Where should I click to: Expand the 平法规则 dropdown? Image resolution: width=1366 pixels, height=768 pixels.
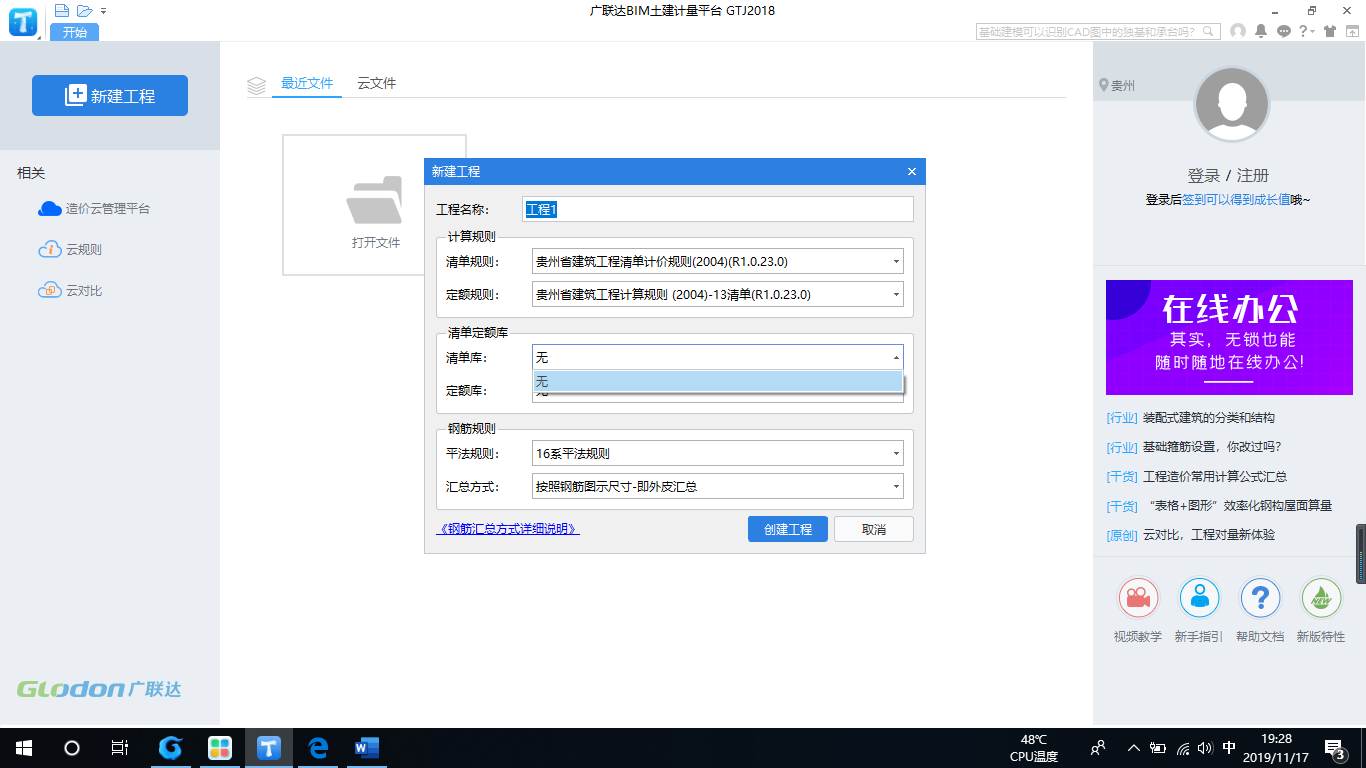(x=895, y=454)
